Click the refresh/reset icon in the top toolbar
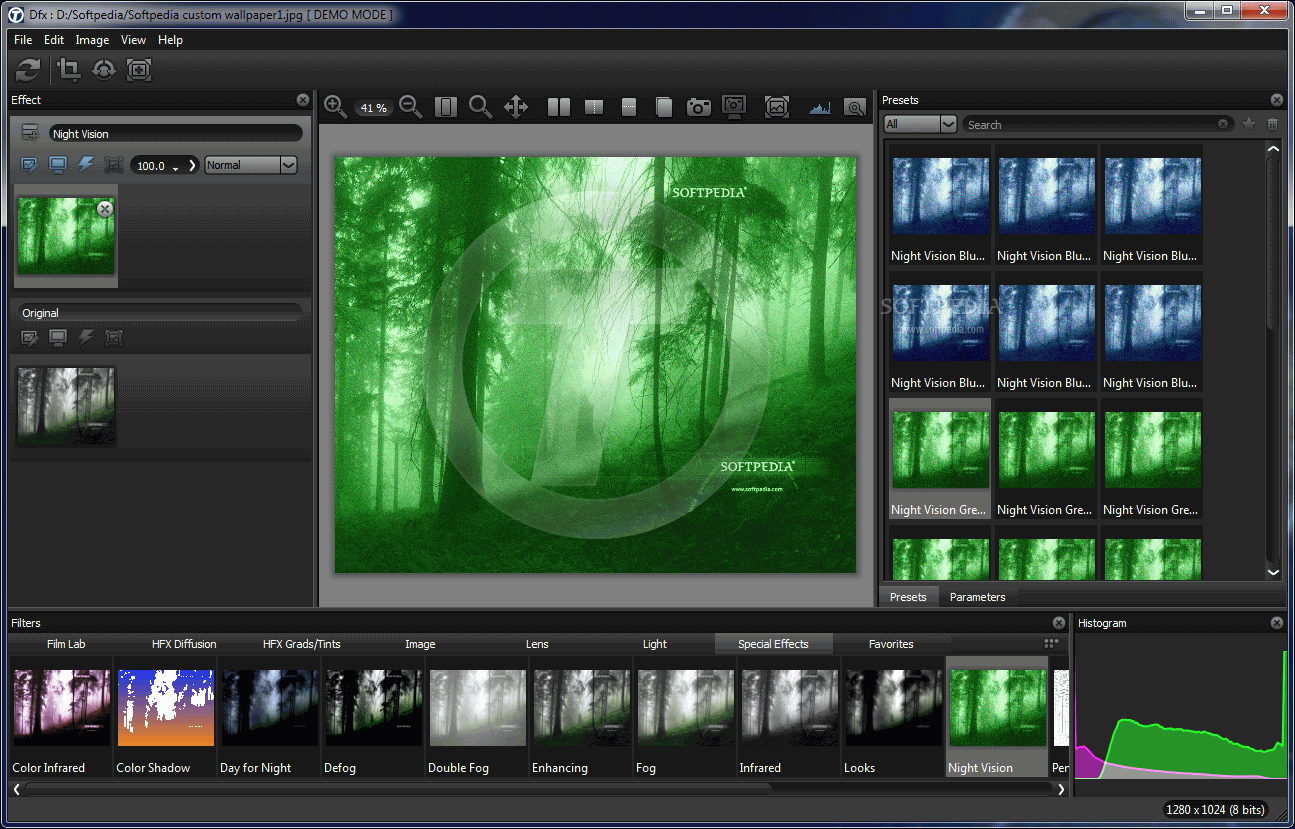 [x=28, y=69]
